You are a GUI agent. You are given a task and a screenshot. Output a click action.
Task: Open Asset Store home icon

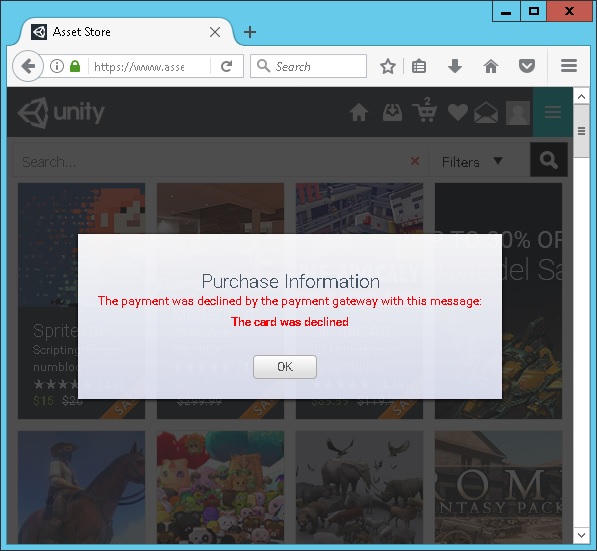[x=359, y=112]
